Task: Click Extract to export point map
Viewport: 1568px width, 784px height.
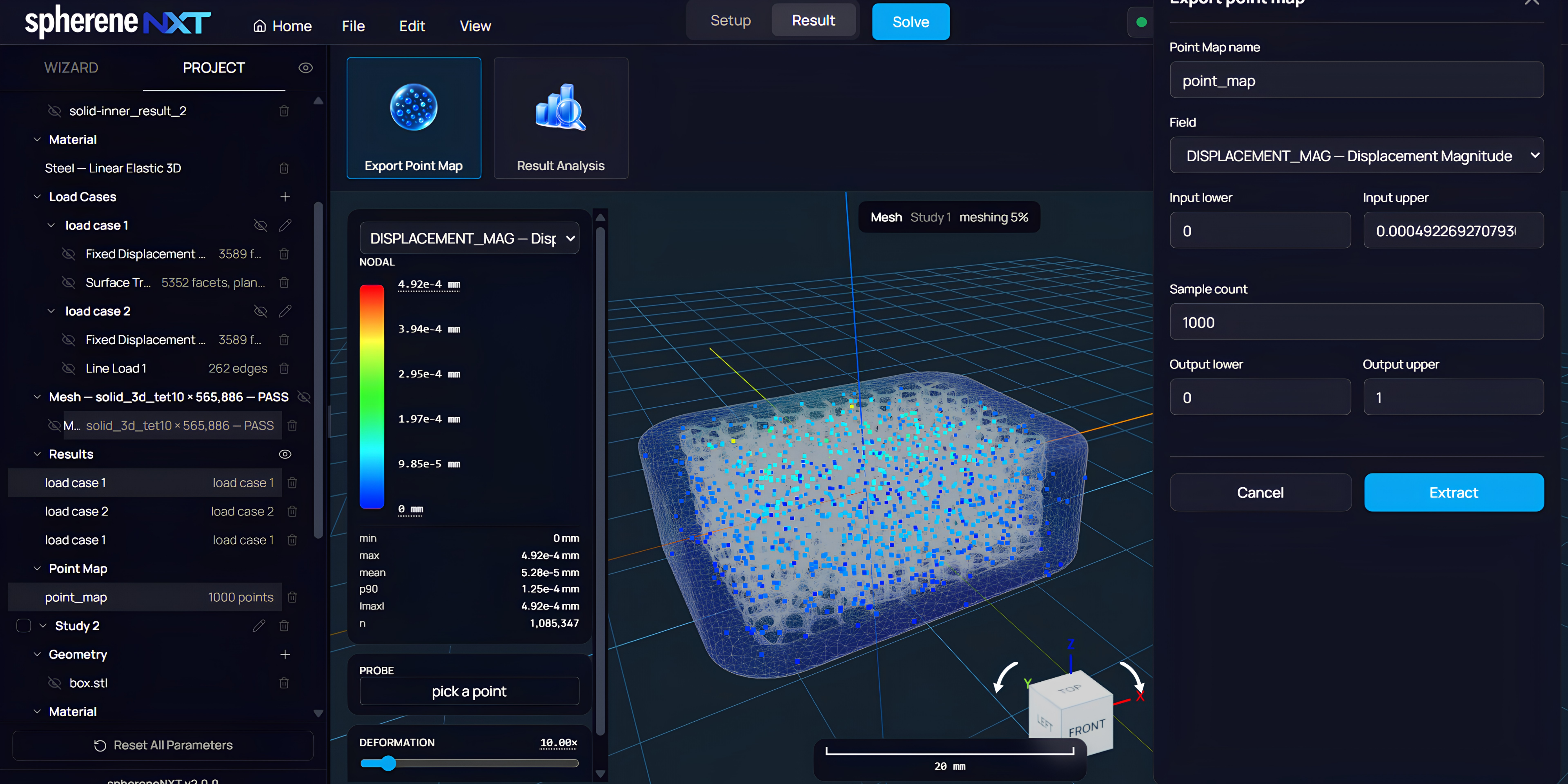Action: (x=1454, y=492)
